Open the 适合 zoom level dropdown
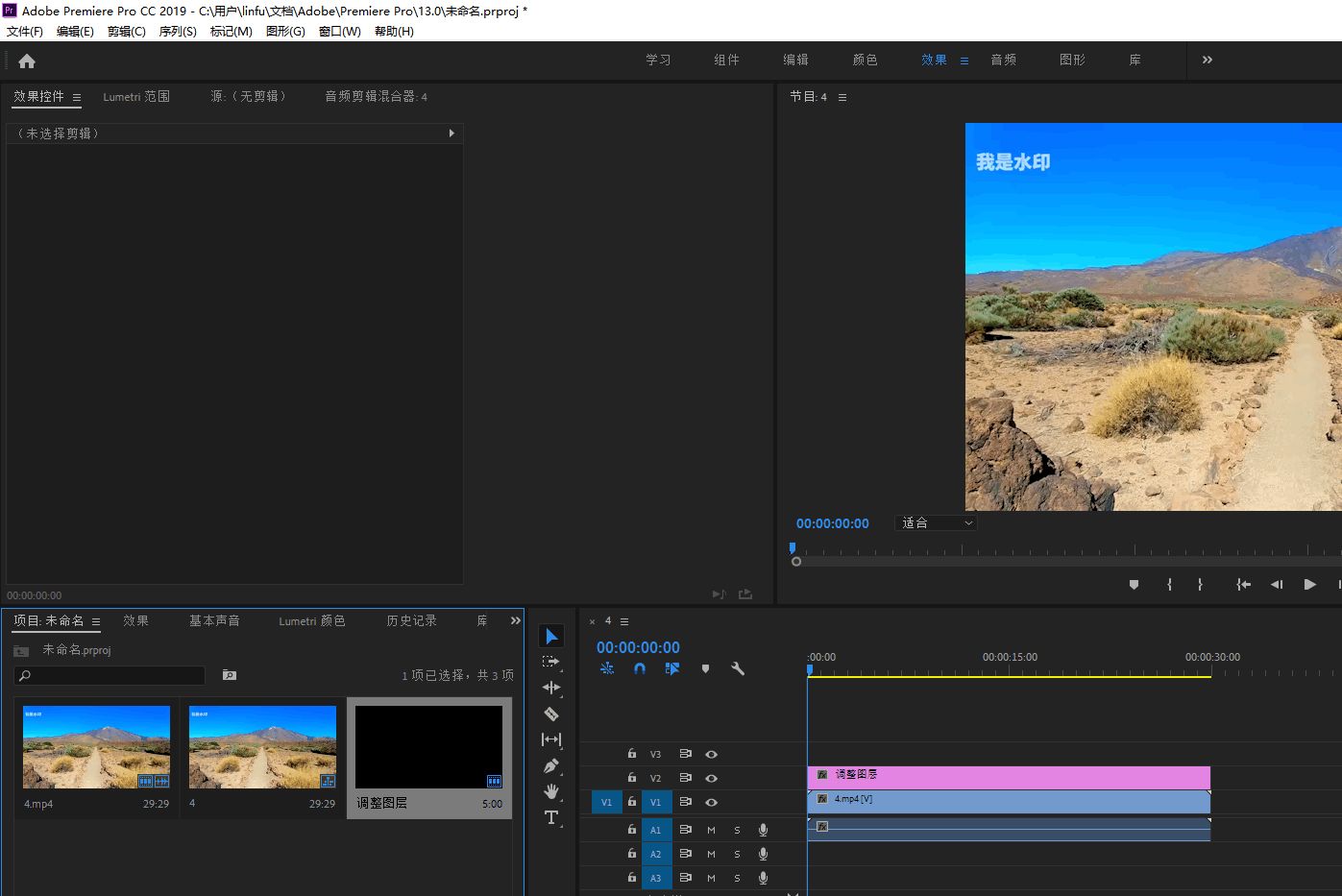1342x896 pixels. (x=936, y=523)
